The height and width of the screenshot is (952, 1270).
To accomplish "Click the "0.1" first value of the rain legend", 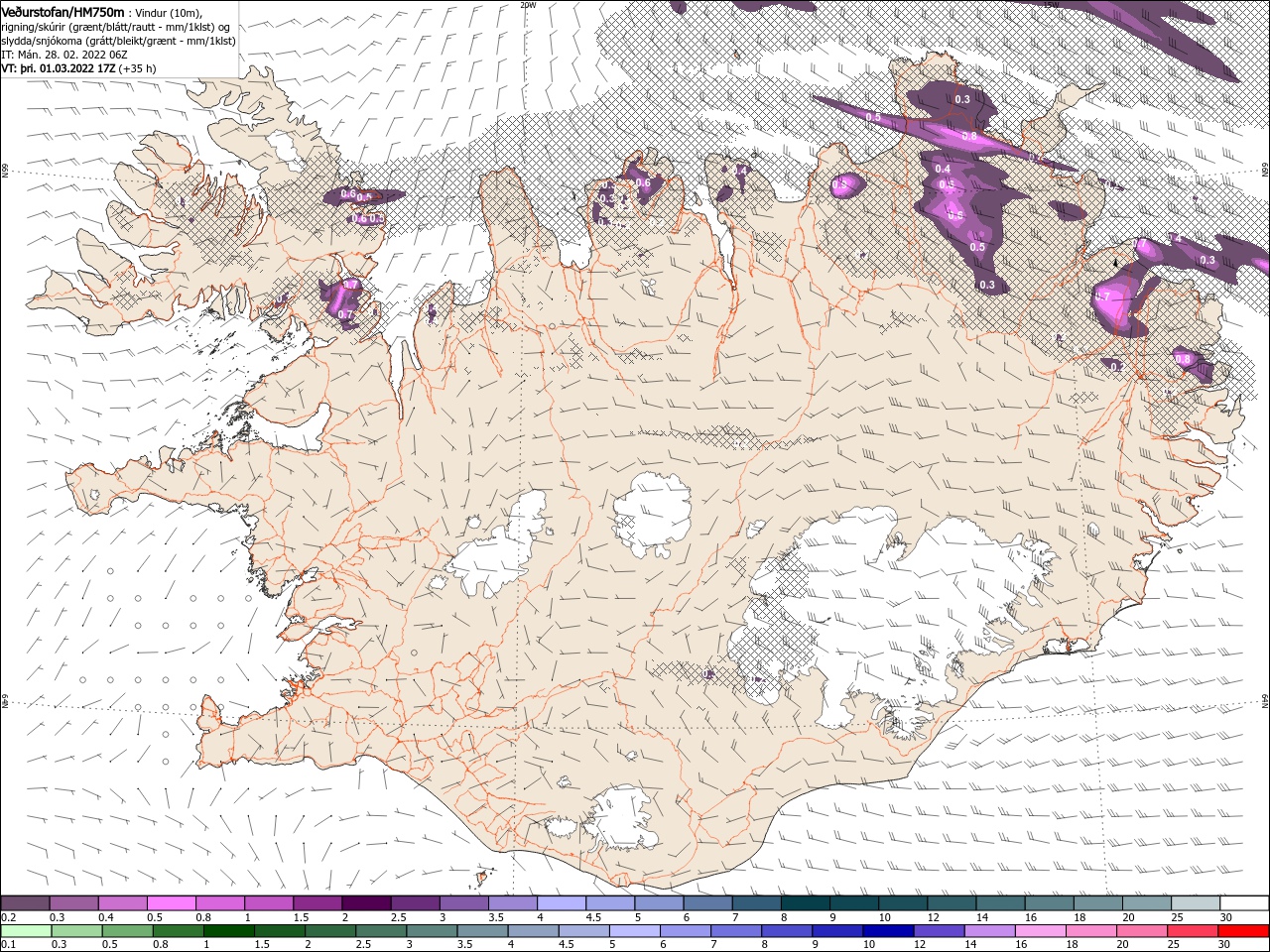I will [10, 945].
